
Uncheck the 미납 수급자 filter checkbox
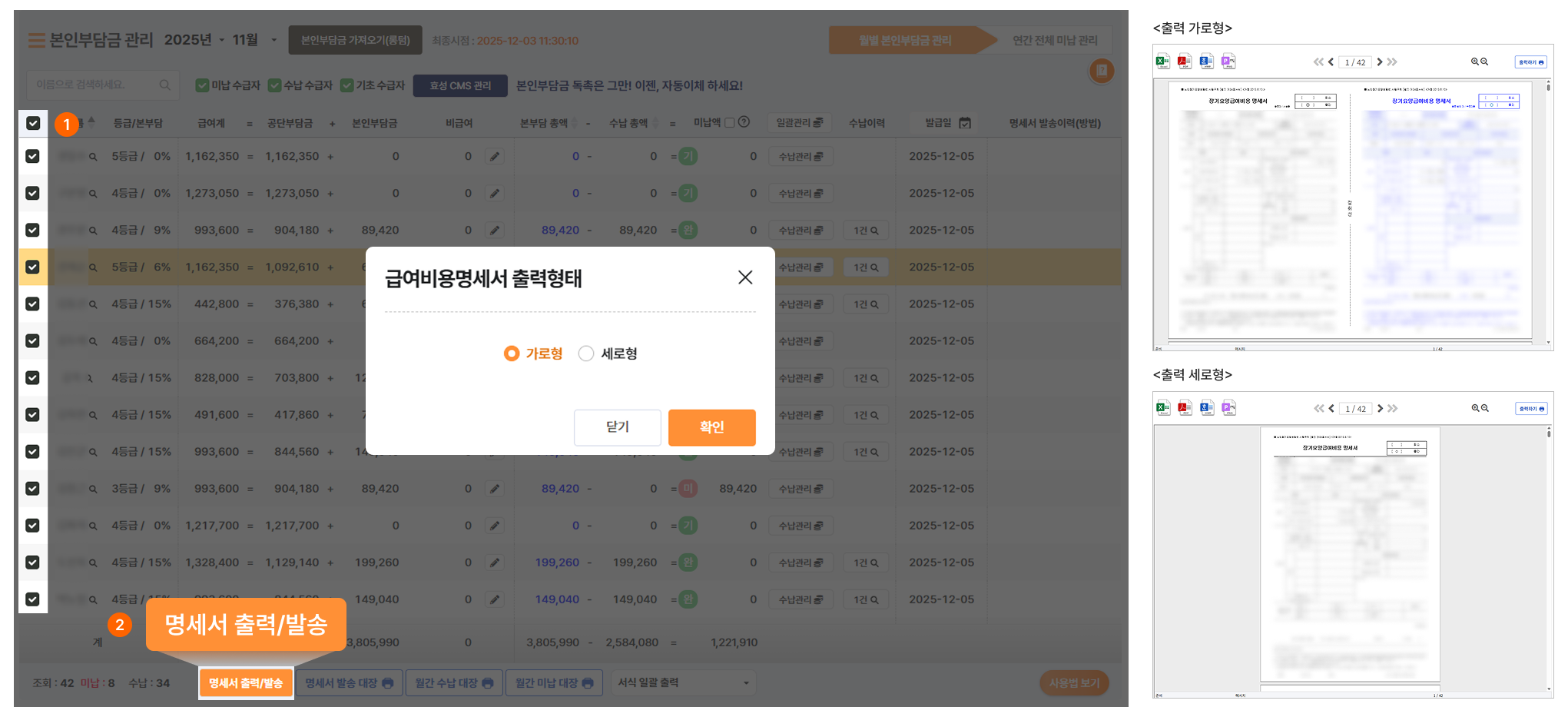202,85
